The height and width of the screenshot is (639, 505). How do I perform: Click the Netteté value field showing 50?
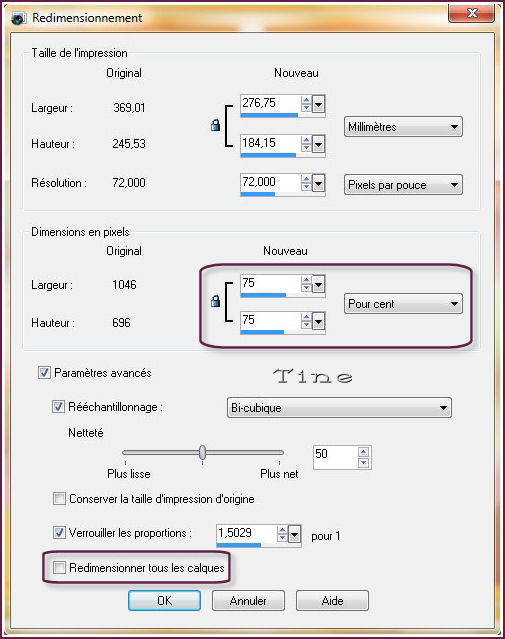335,457
